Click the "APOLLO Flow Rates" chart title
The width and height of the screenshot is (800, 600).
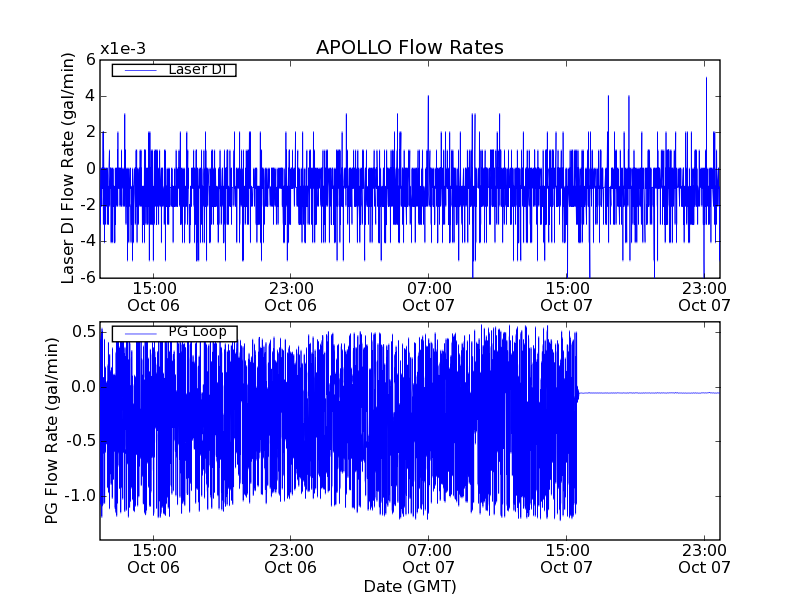(x=409, y=48)
